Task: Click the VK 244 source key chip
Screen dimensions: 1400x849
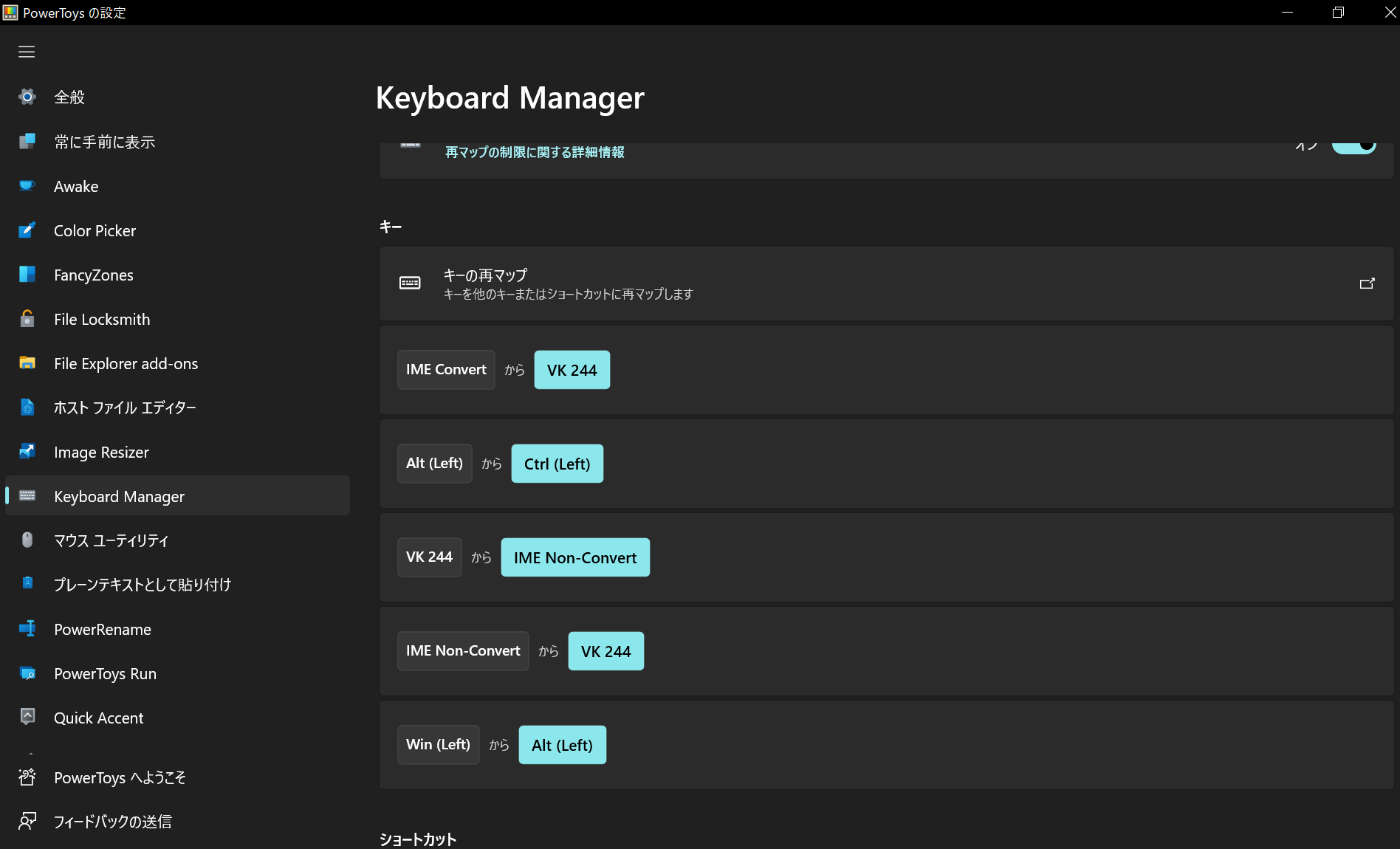Action: (429, 557)
